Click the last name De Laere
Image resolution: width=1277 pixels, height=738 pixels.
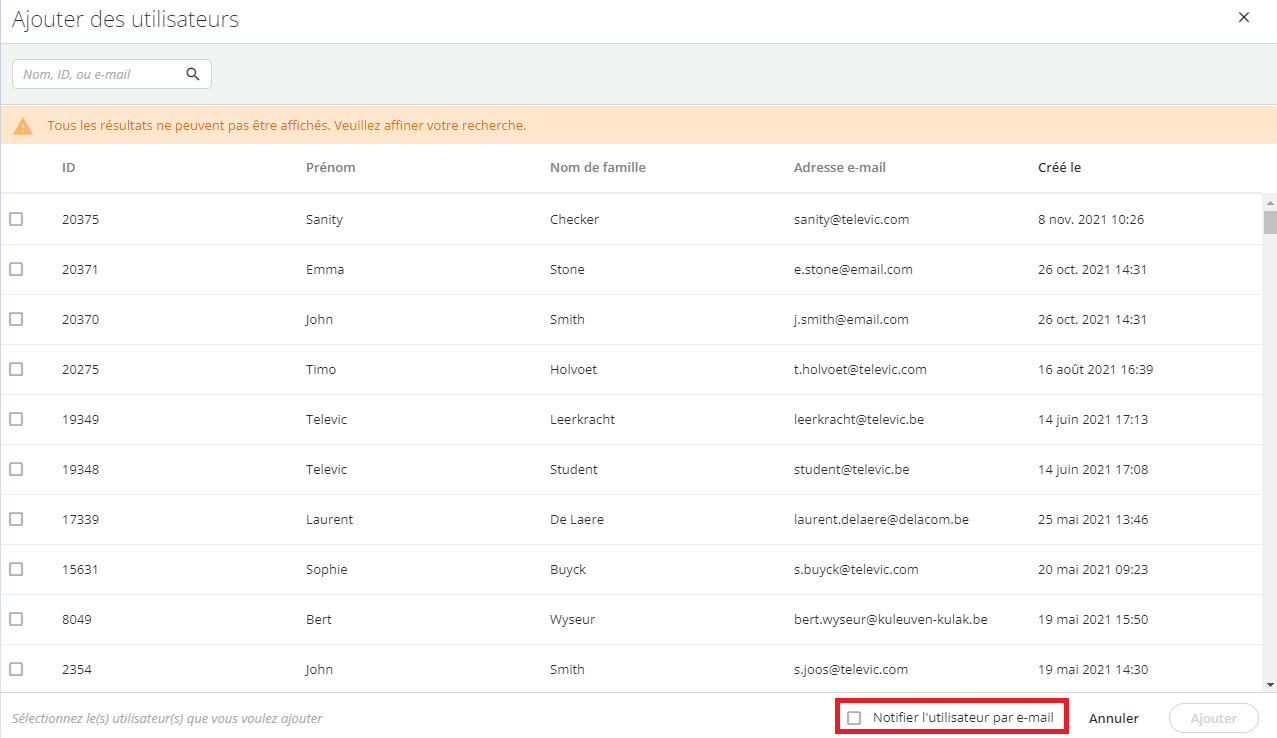coord(577,519)
